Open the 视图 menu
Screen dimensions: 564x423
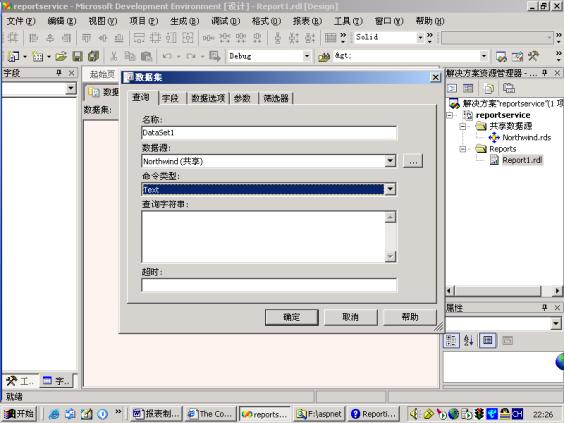(x=103, y=21)
